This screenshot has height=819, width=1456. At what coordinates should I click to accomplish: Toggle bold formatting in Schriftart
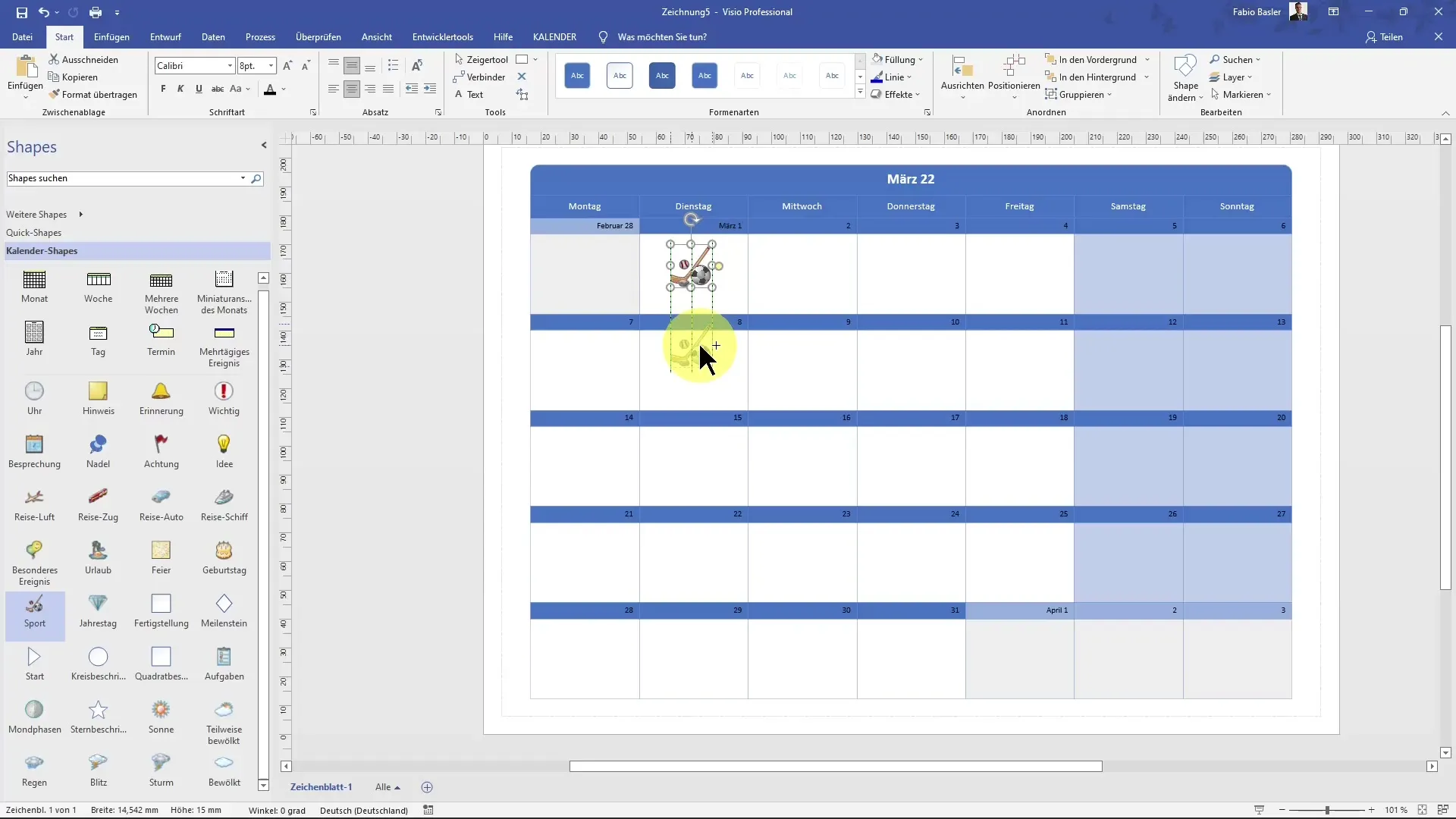click(x=162, y=90)
